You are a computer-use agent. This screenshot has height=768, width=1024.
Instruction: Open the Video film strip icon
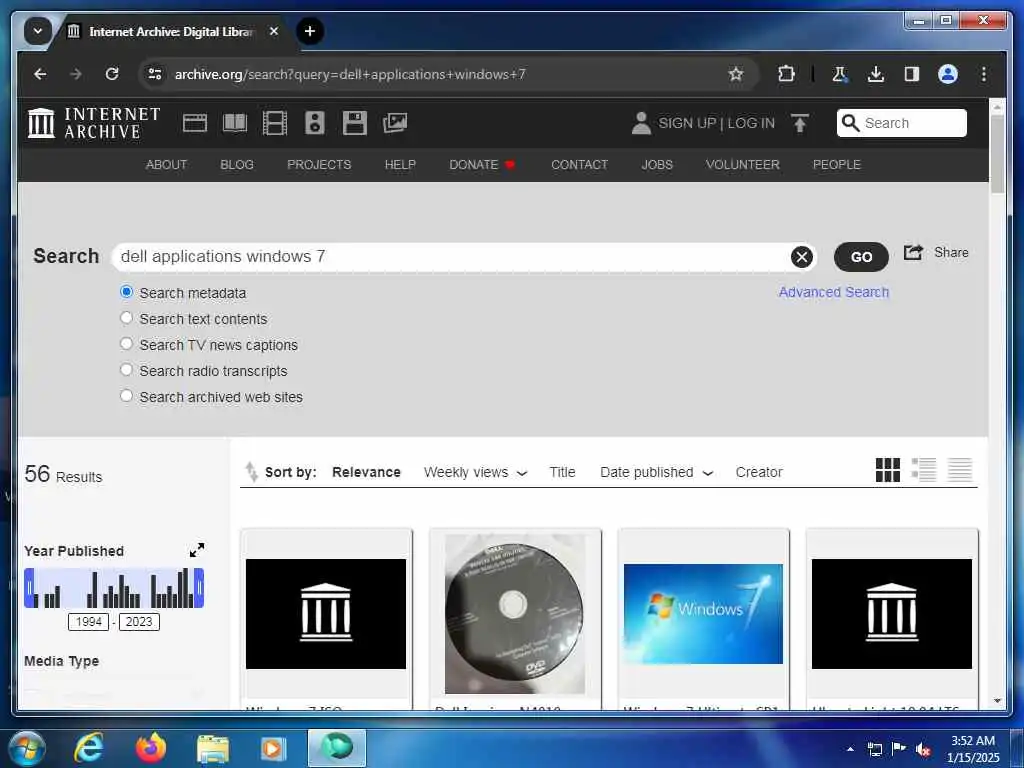coord(274,123)
